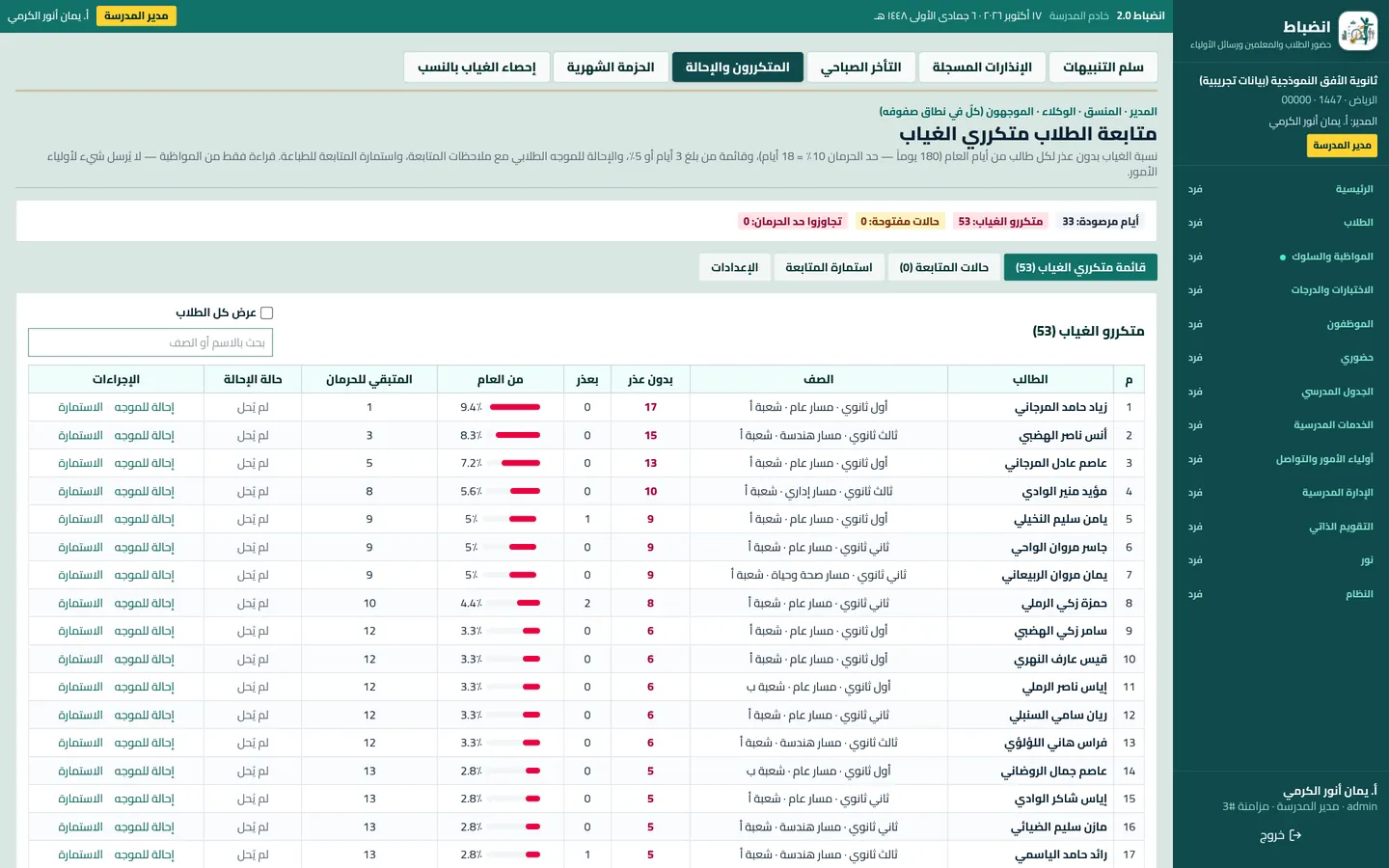Image resolution: width=1389 pixels, height=868 pixels.
Task: Open الاستمارة for فراس هاني اللؤلؤي
Action: click(x=80, y=743)
